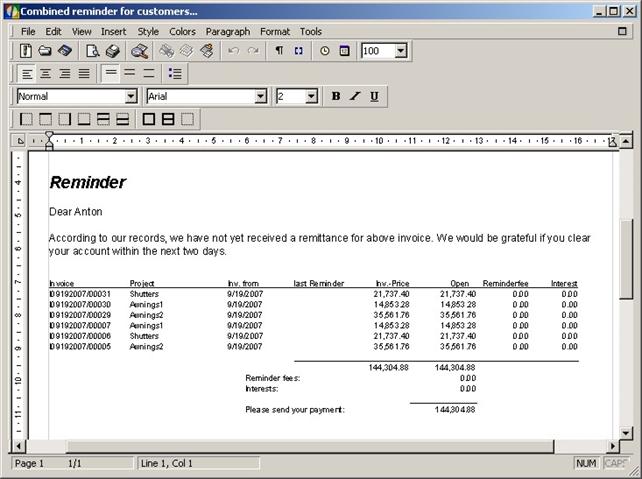Image resolution: width=642 pixels, height=479 pixels.
Task: Click the New document icon
Action: pyautogui.click(x=26, y=51)
